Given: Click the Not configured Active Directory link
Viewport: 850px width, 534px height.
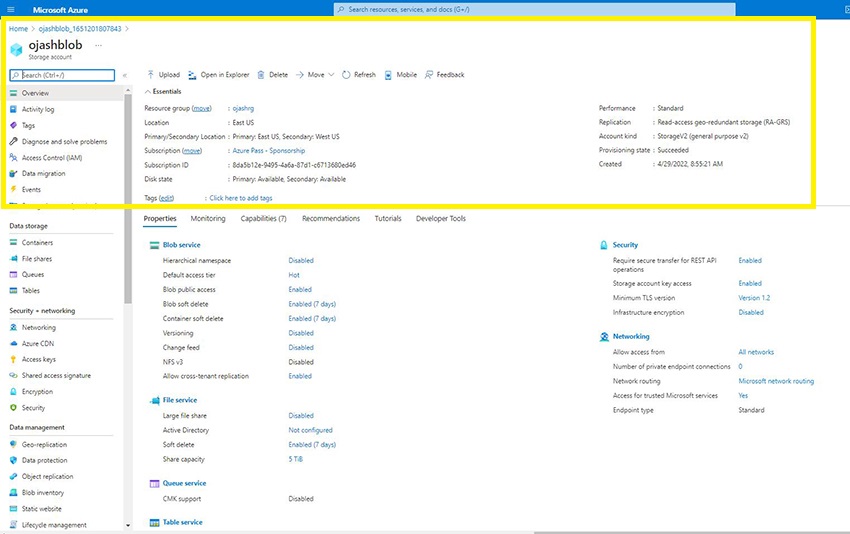Looking at the screenshot, I should coord(311,430).
